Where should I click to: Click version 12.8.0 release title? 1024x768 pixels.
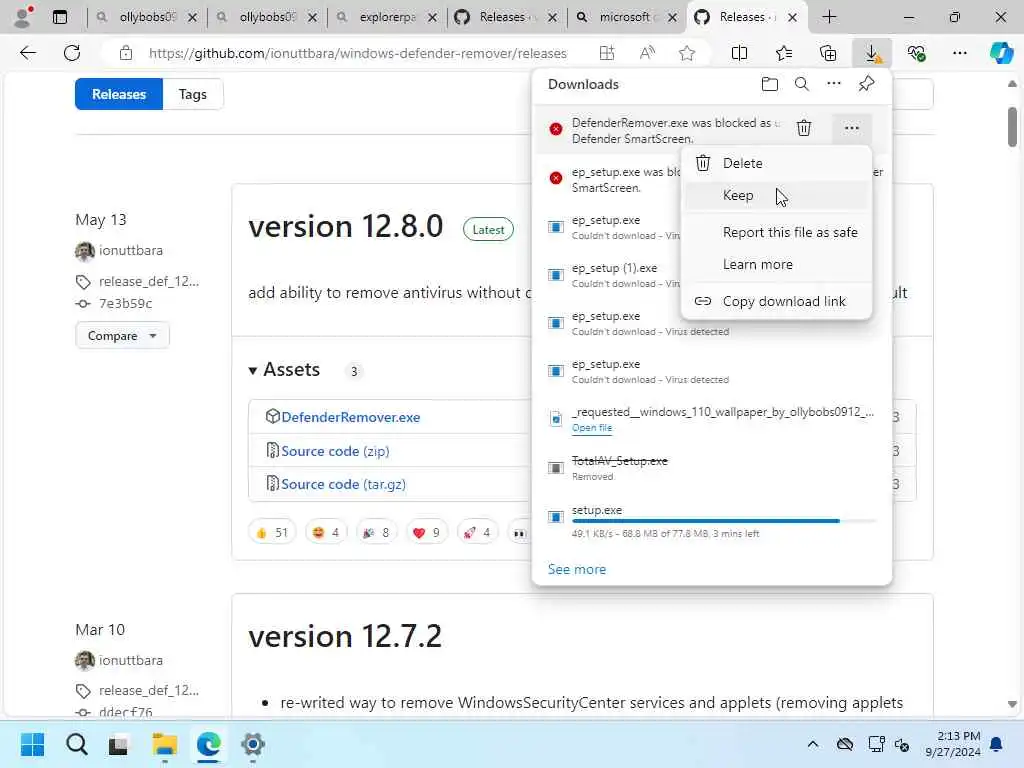tap(345, 227)
